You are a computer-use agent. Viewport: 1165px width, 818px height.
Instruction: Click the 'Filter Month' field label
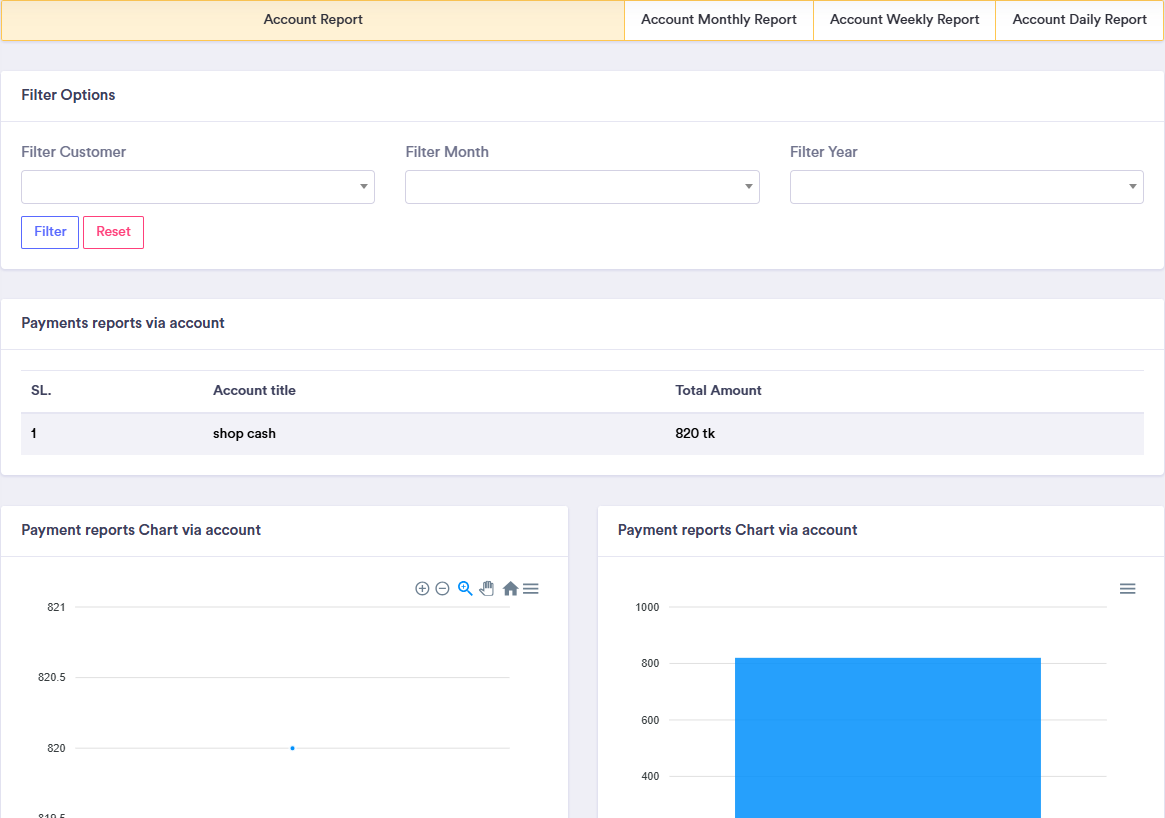tap(447, 152)
